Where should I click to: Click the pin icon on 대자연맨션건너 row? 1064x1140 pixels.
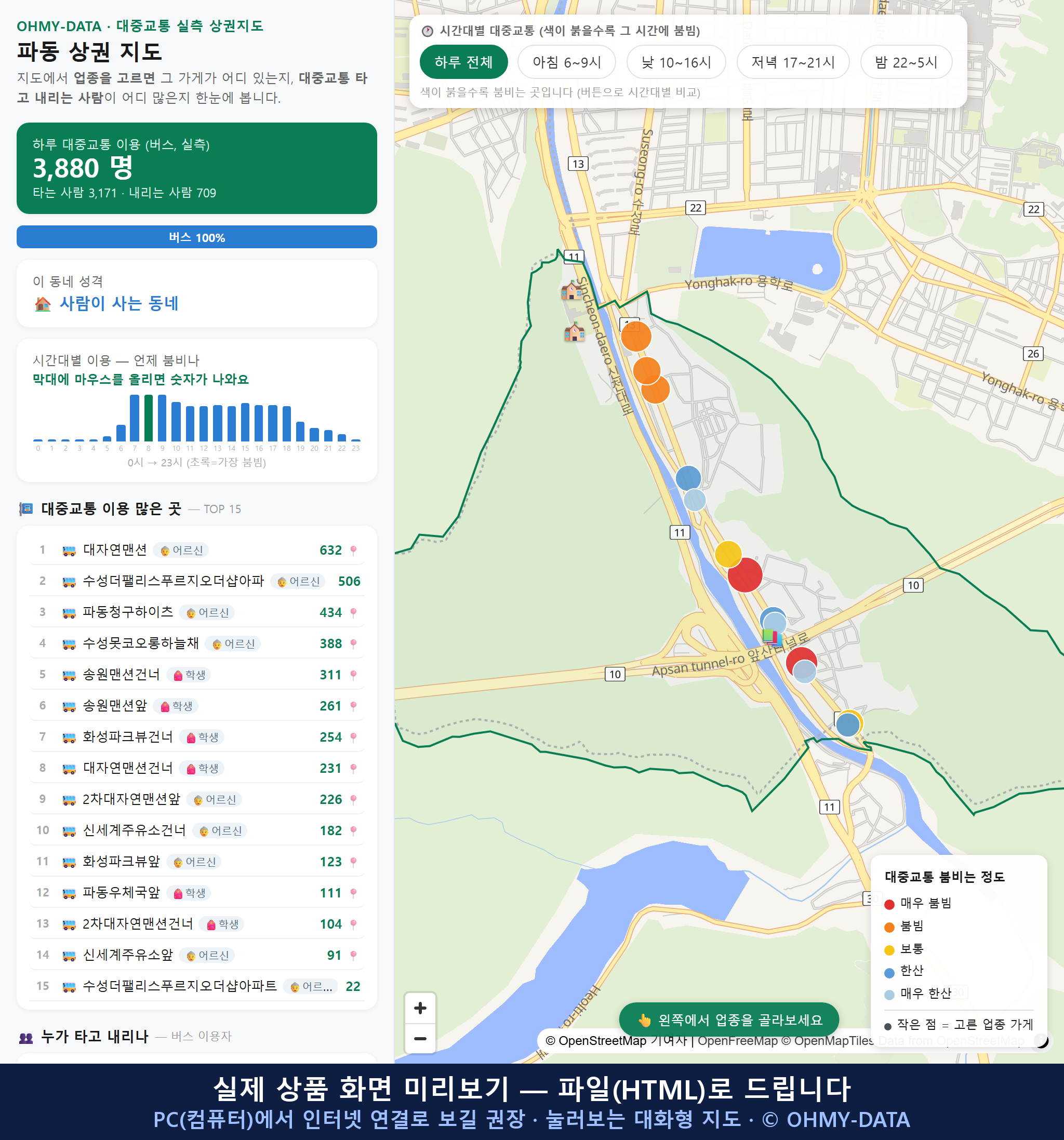coord(353,768)
